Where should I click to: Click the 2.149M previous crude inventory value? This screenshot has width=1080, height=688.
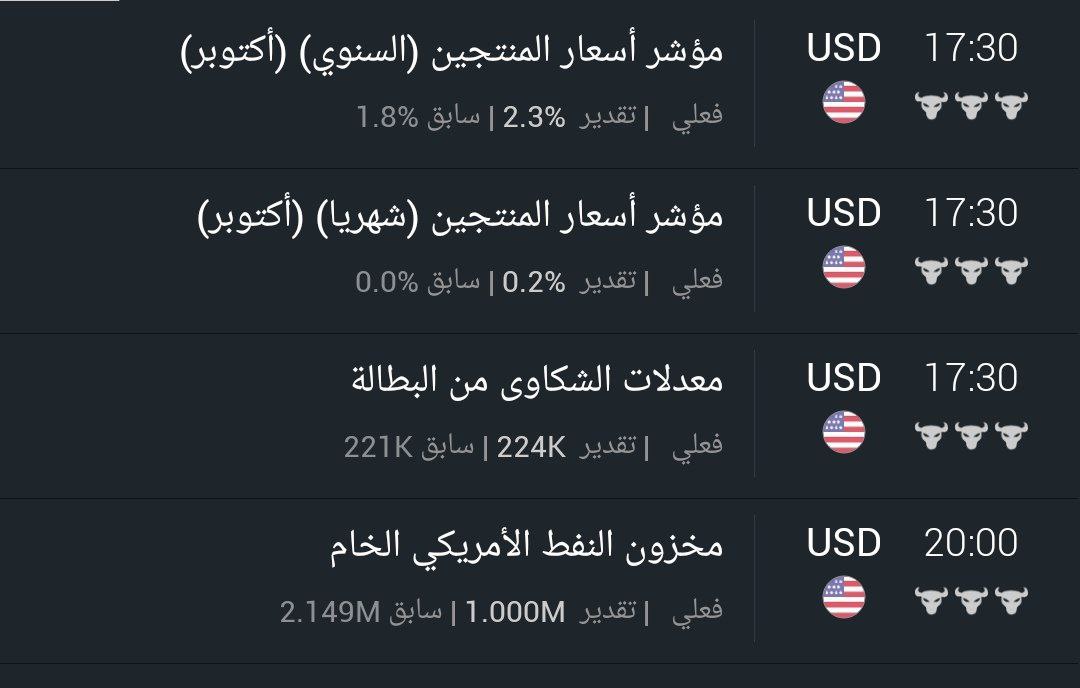point(330,611)
